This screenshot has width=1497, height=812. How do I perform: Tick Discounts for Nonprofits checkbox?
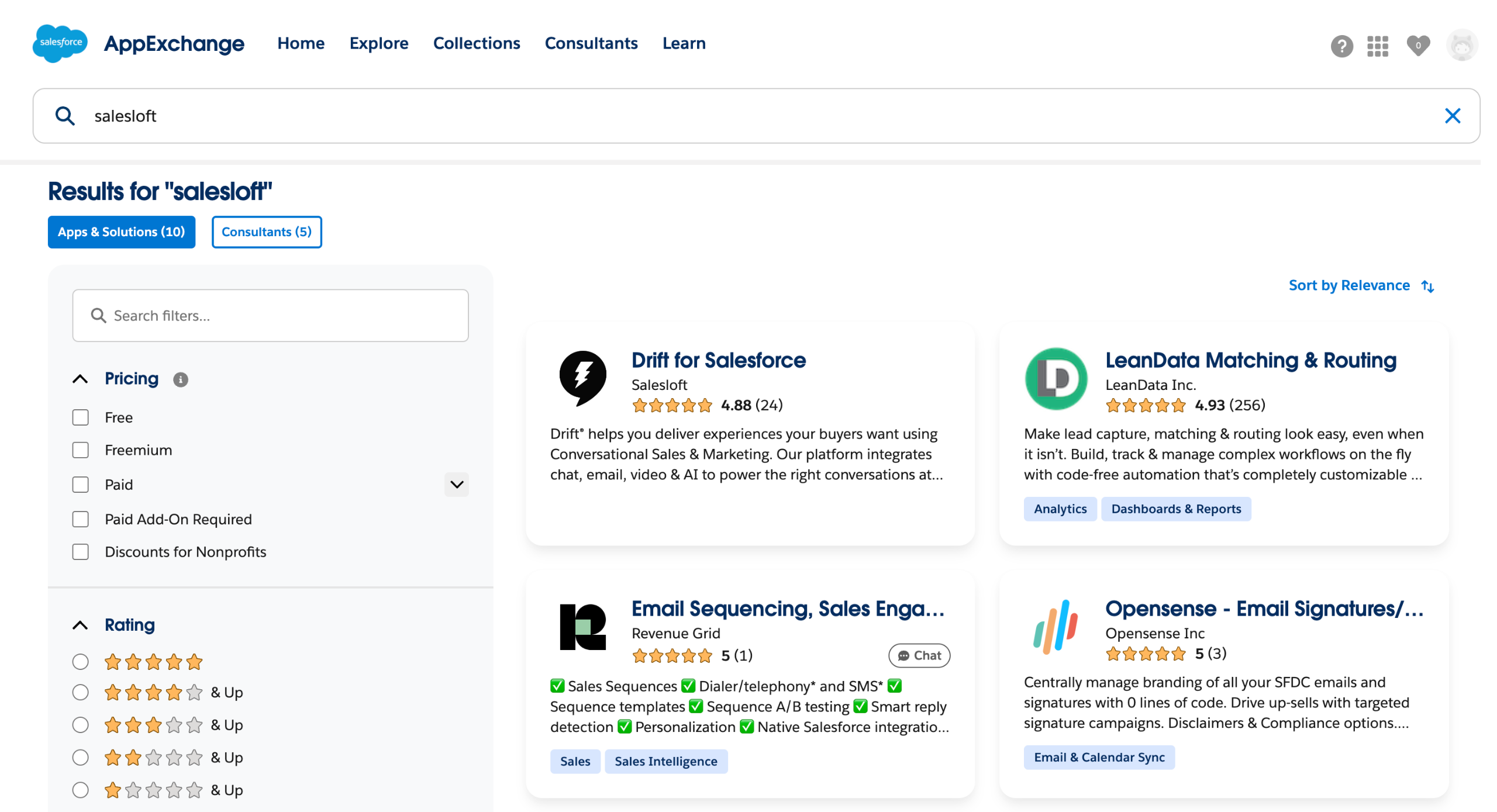(x=80, y=552)
